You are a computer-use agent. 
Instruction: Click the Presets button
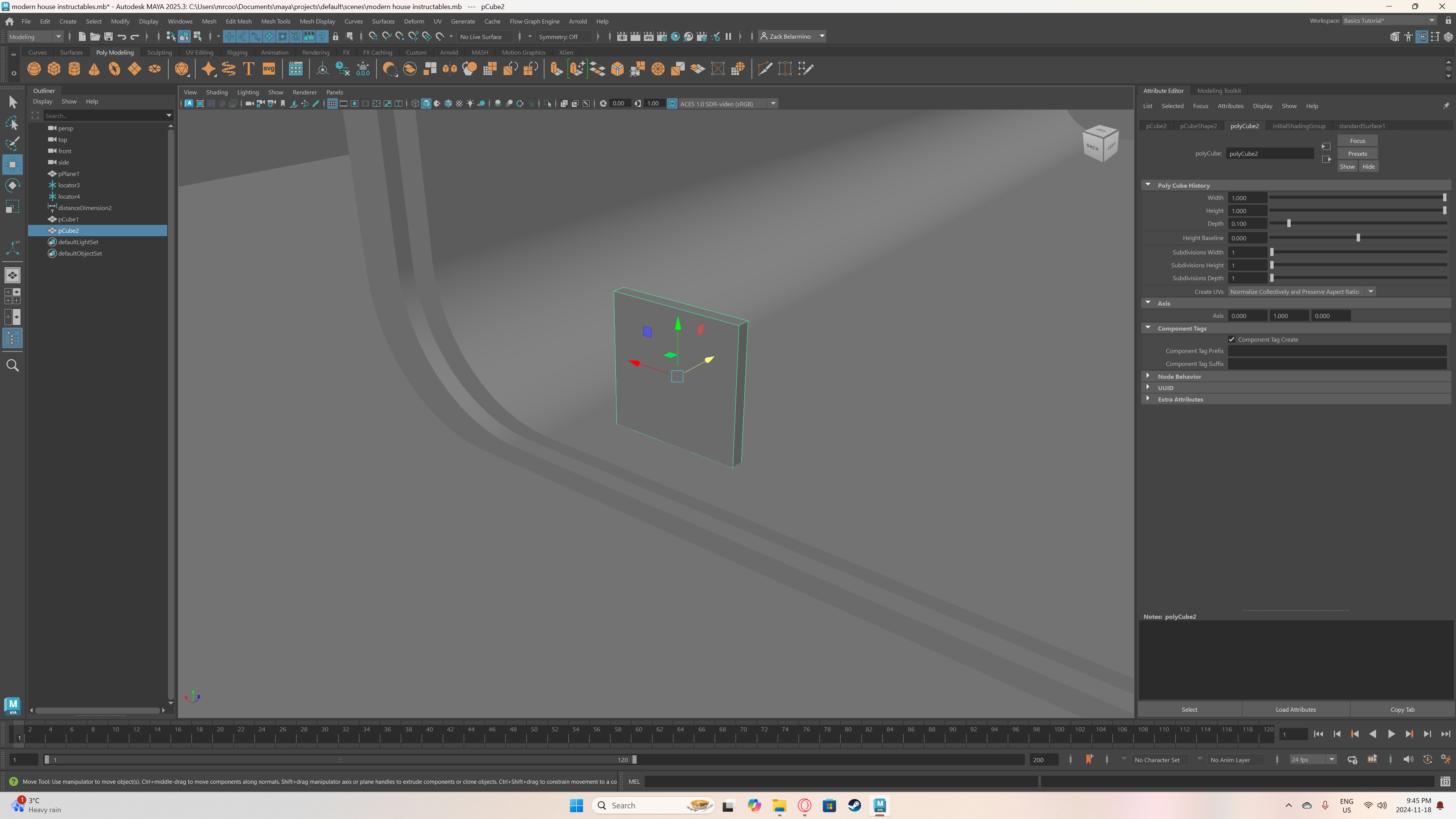pos(1357,154)
